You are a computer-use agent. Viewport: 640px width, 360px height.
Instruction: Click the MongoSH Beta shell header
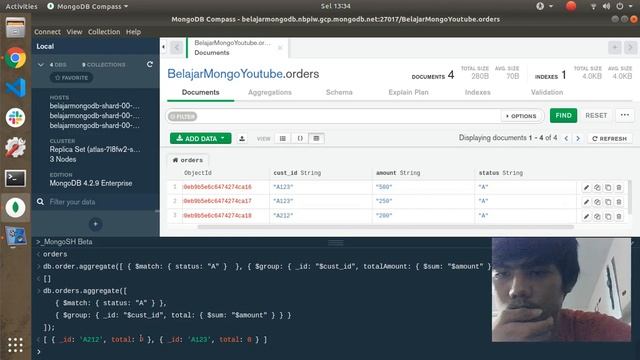coord(64,242)
